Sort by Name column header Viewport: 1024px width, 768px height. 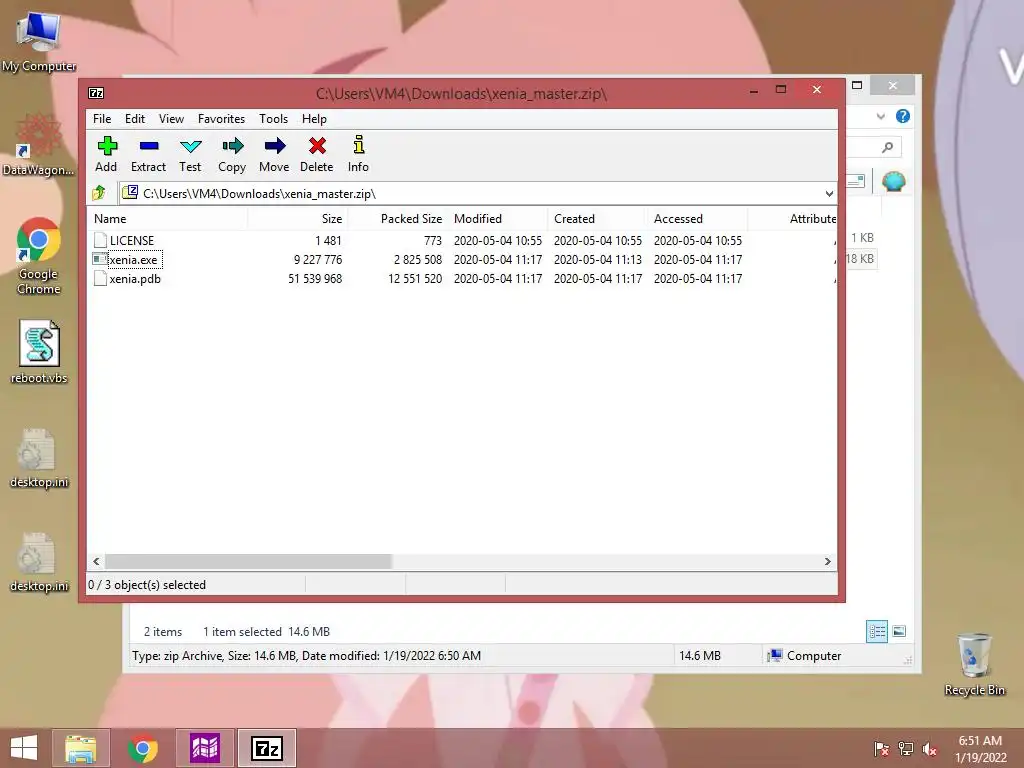pyautogui.click(x=168, y=219)
